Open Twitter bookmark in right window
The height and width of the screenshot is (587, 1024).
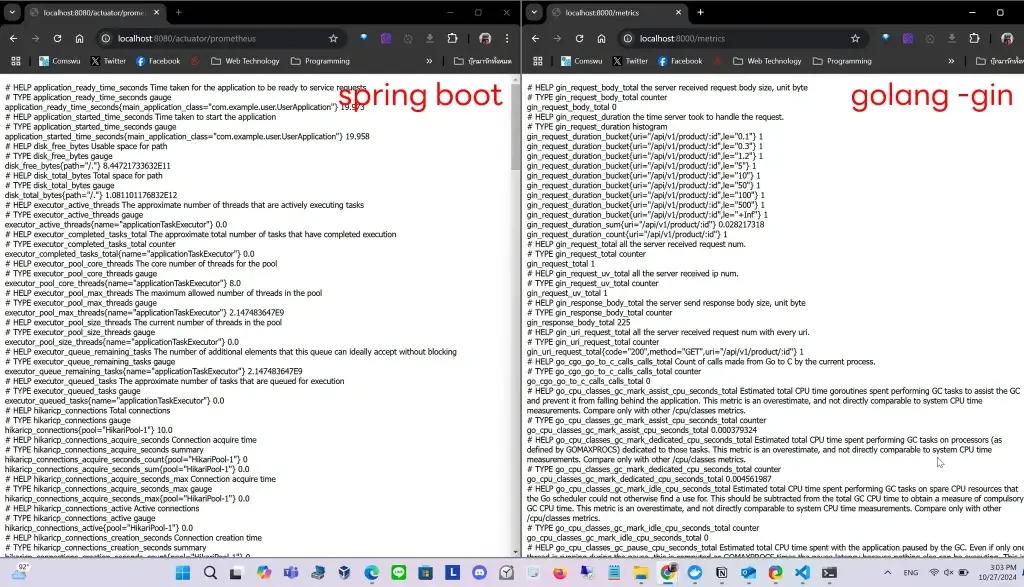point(630,61)
